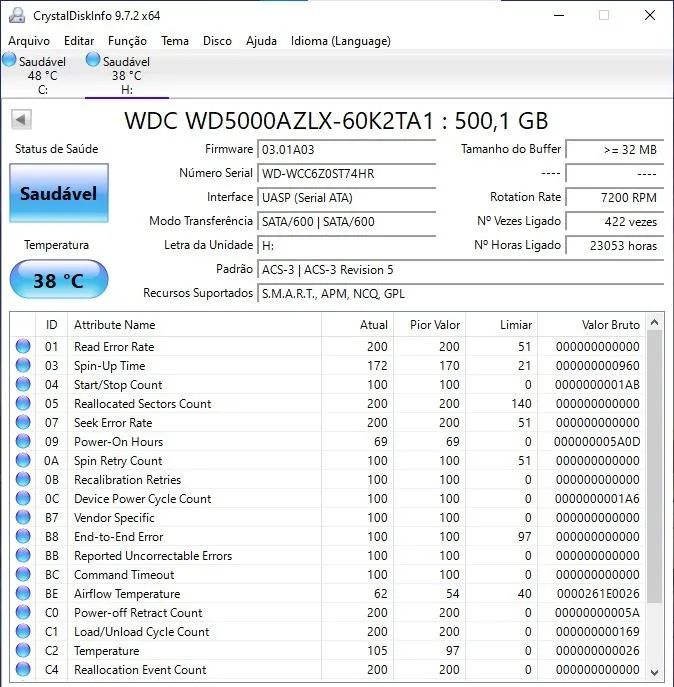This screenshot has width=674, height=687.
Task: Click status orb for Reallocation Event Count
Action: coord(23,669)
